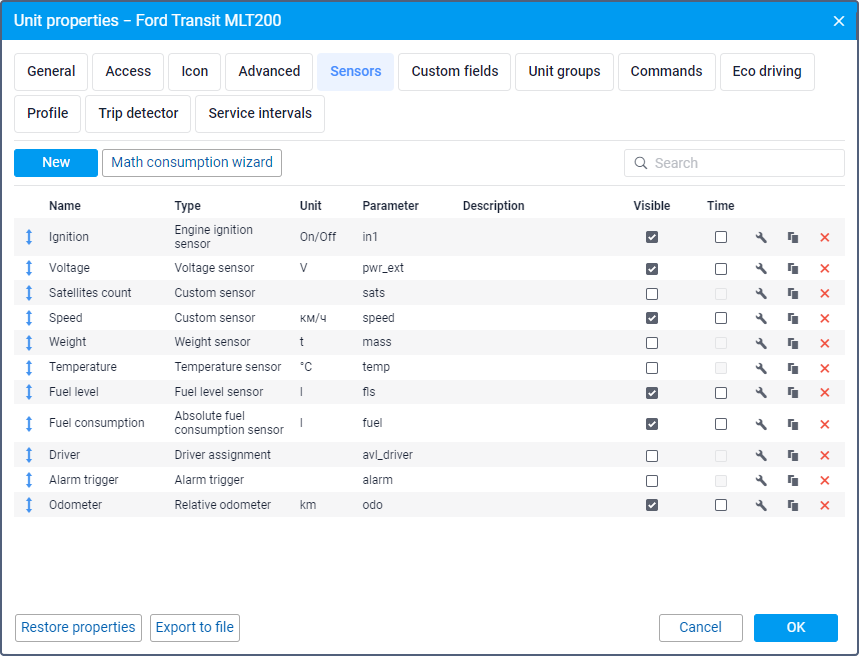Delete the Temperature sensor
Viewport: 859px width, 656px height.
[x=824, y=368]
